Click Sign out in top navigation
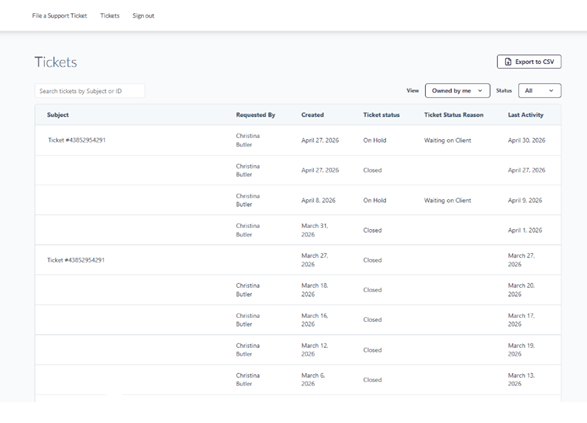 (143, 16)
